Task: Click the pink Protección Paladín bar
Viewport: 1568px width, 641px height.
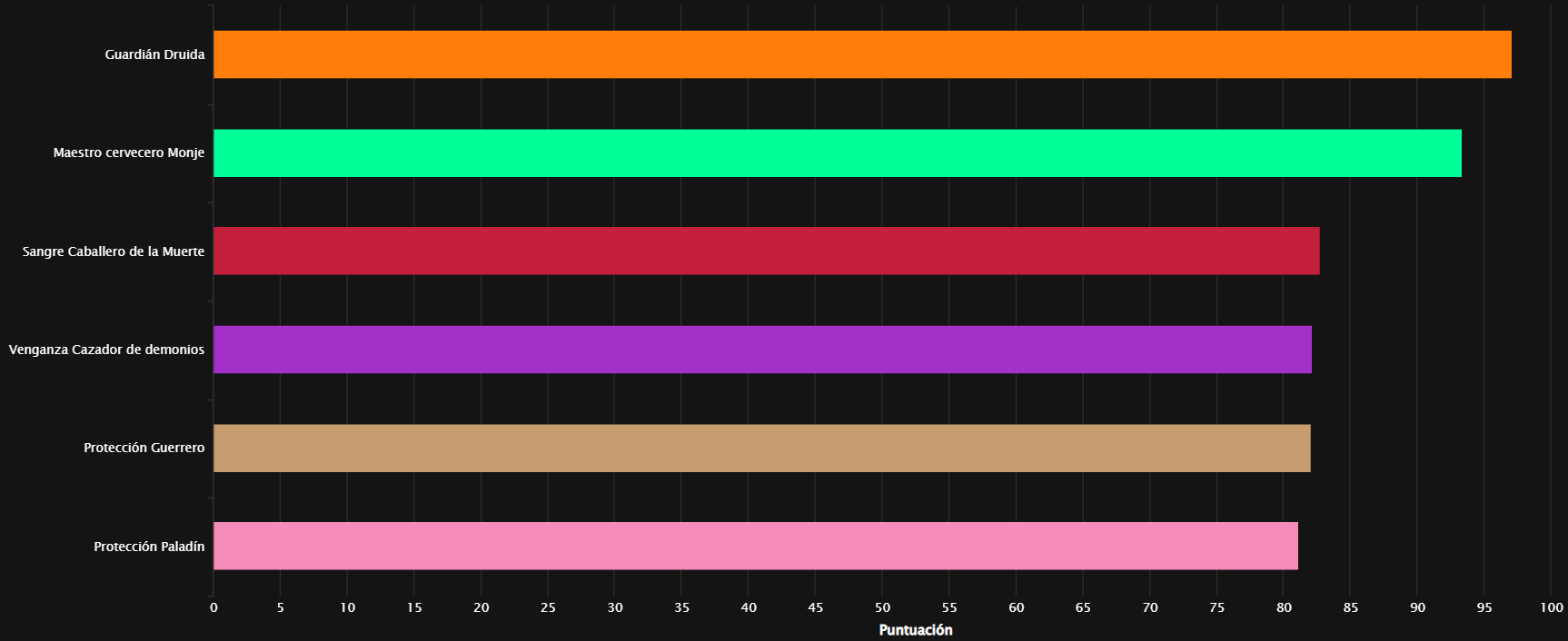Action: tap(756, 546)
